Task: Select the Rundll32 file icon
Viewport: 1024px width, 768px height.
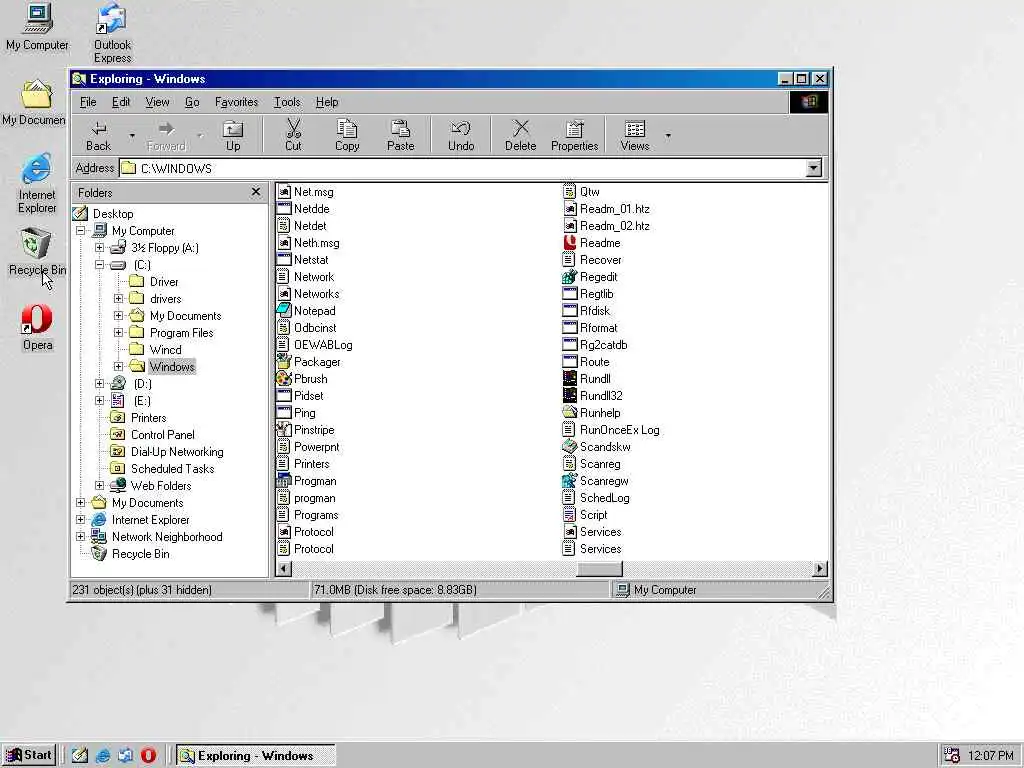Action: tap(569, 396)
